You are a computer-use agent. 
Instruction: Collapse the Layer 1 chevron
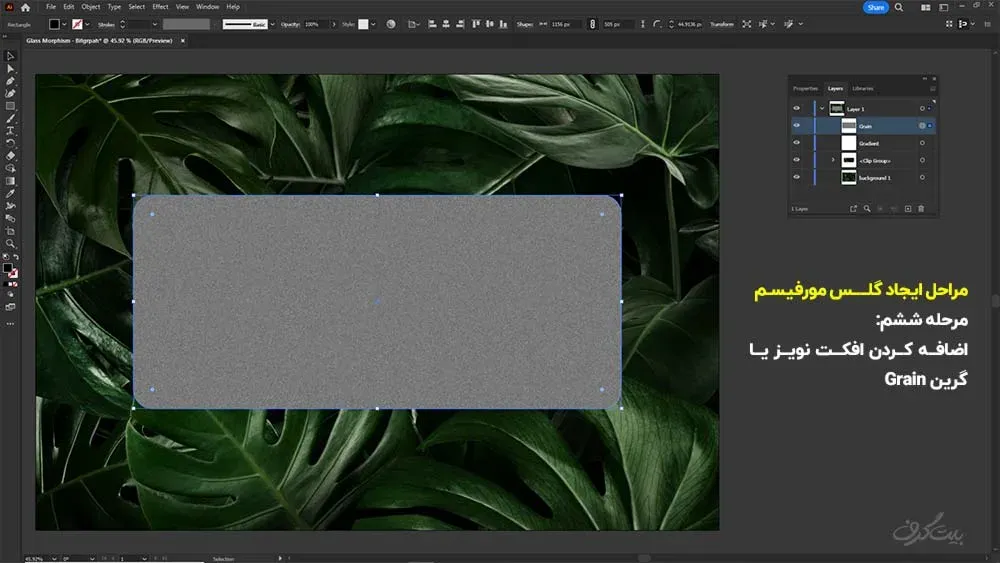click(x=822, y=109)
